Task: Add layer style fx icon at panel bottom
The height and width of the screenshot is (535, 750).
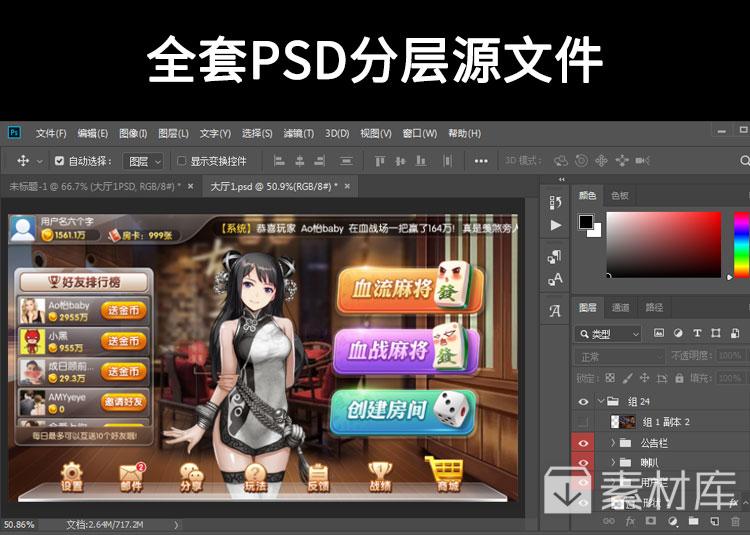Action: 630,521
